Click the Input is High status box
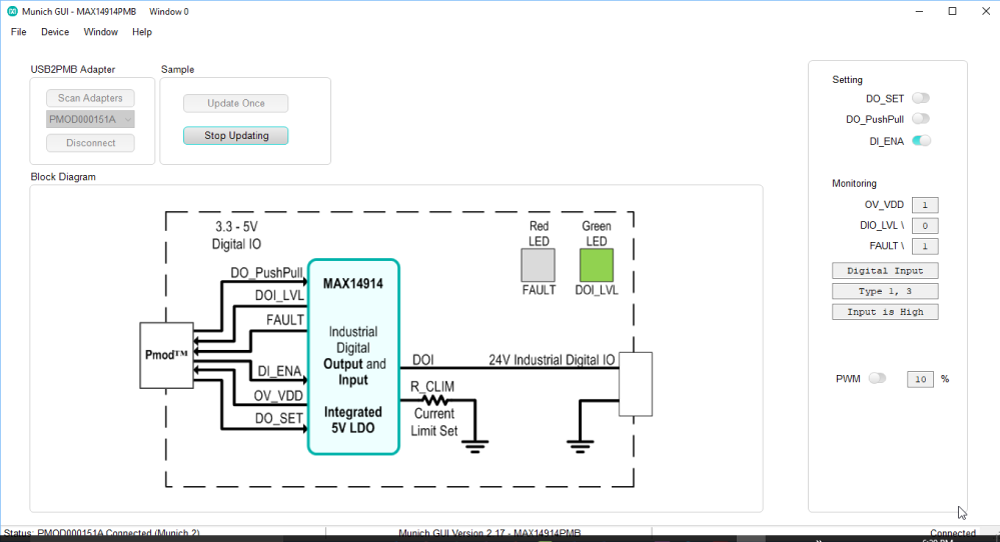Viewport: 1000px width, 542px height. [x=885, y=312]
